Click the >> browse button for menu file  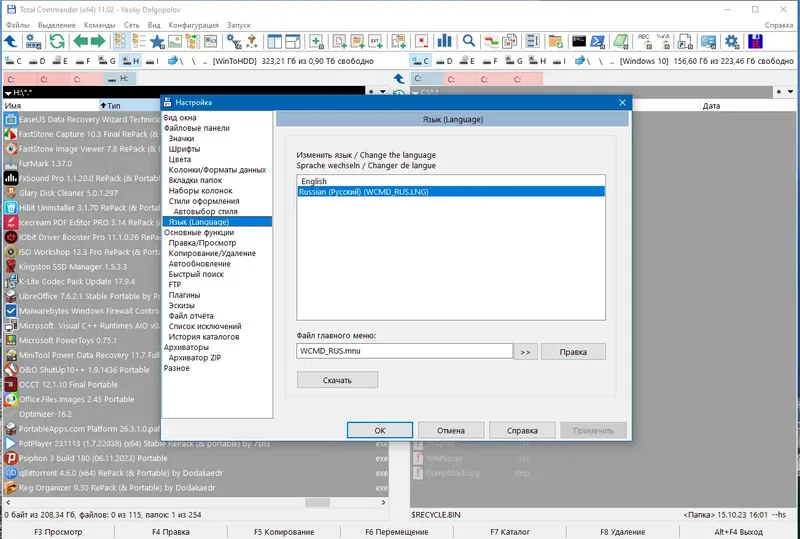[526, 352]
